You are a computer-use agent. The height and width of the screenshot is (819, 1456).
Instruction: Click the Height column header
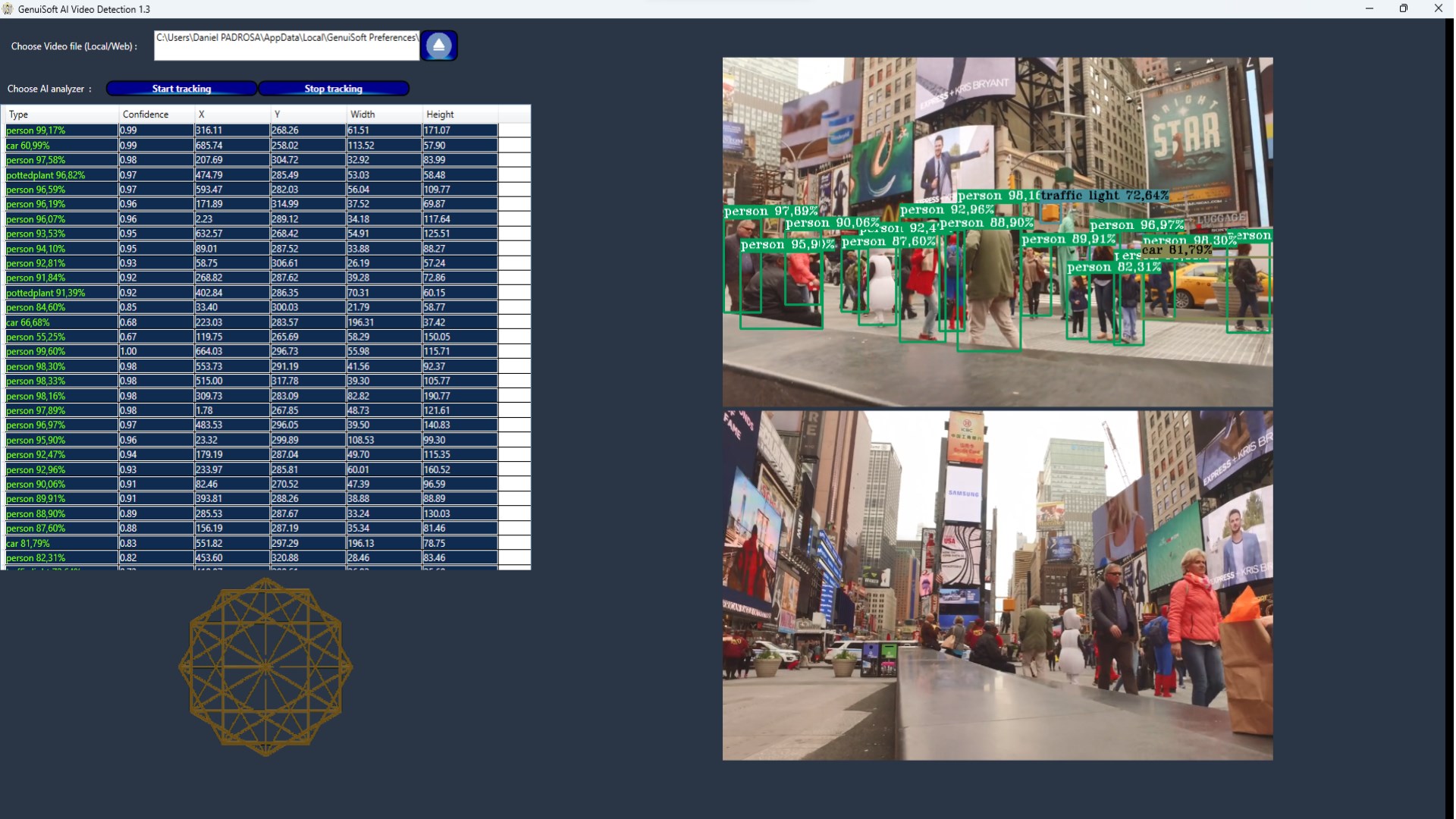click(x=459, y=115)
